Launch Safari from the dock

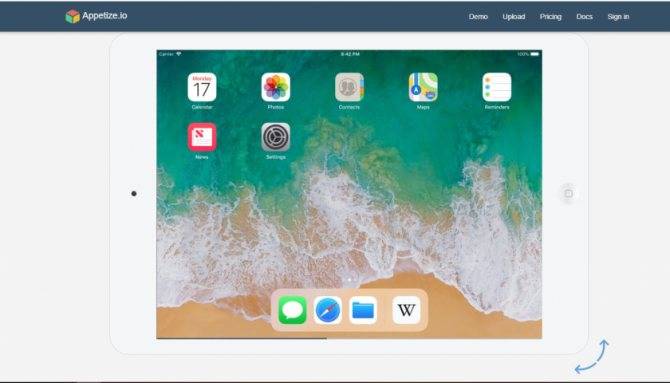point(328,310)
